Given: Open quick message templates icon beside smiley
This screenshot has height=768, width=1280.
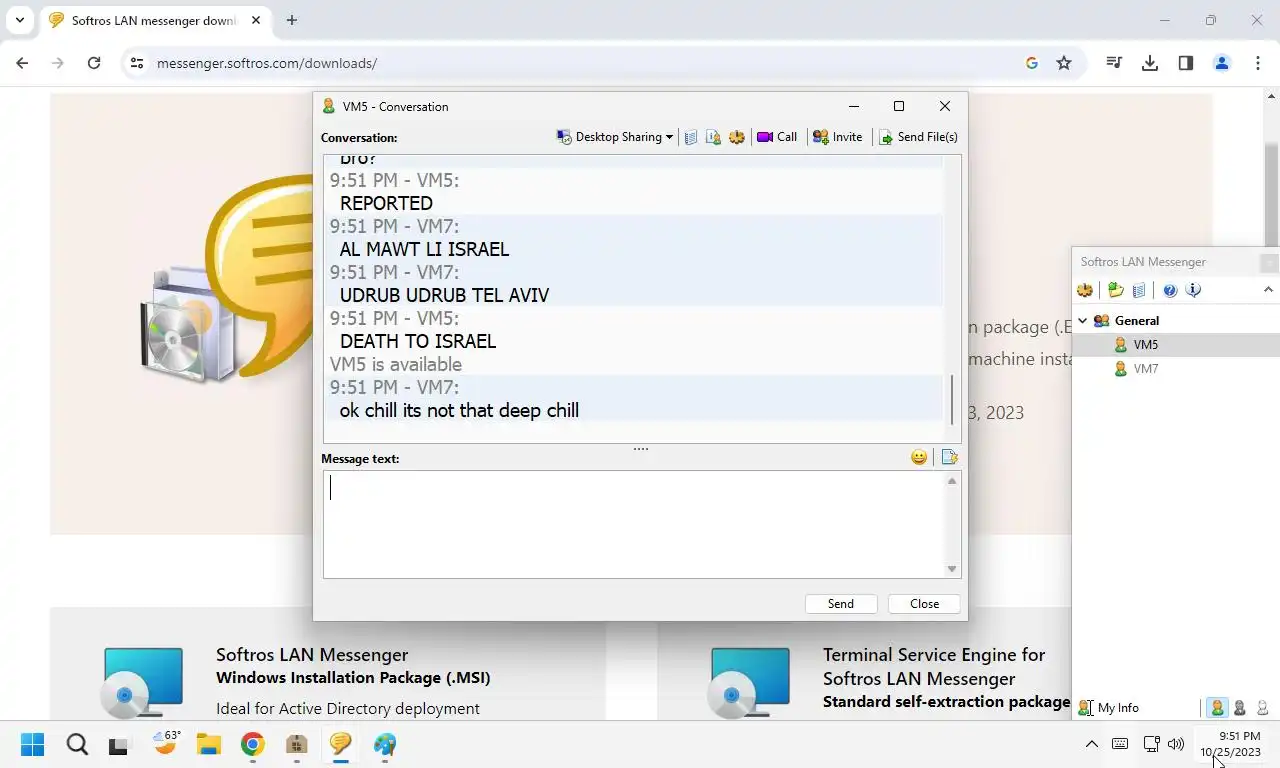Looking at the screenshot, I should [x=949, y=457].
